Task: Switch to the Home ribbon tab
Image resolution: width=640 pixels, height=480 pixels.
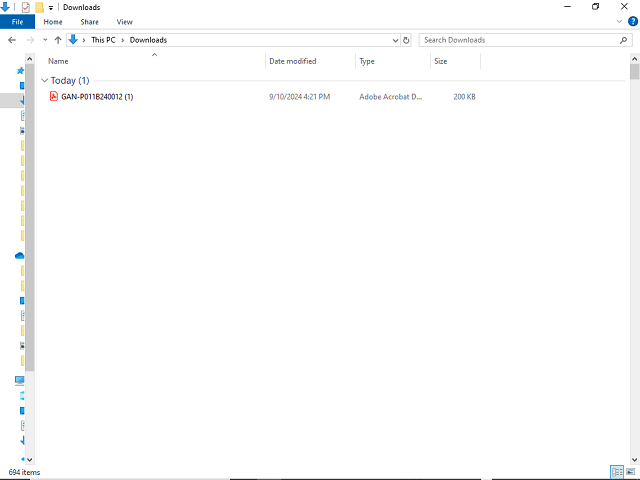Action: pyautogui.click(x=53, y=22)
